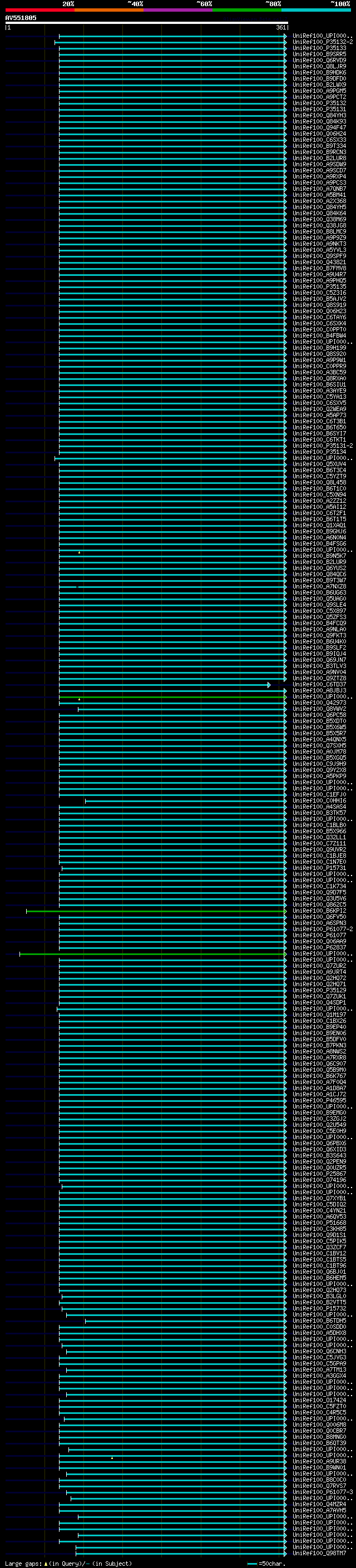This screenshot has width=356, height=1568.
Task: Click the UniRef100_Q6PC58 label
Action: click(319, 715)
